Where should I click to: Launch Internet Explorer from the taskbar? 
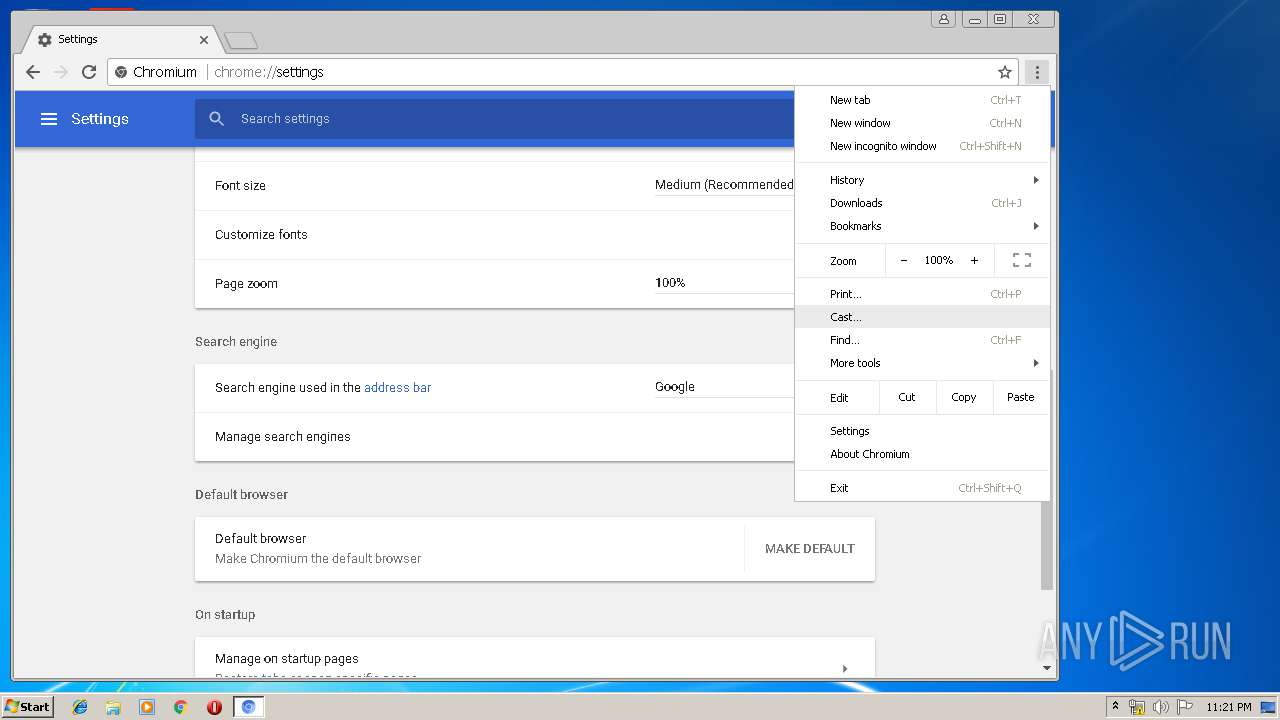click(80, 707)
